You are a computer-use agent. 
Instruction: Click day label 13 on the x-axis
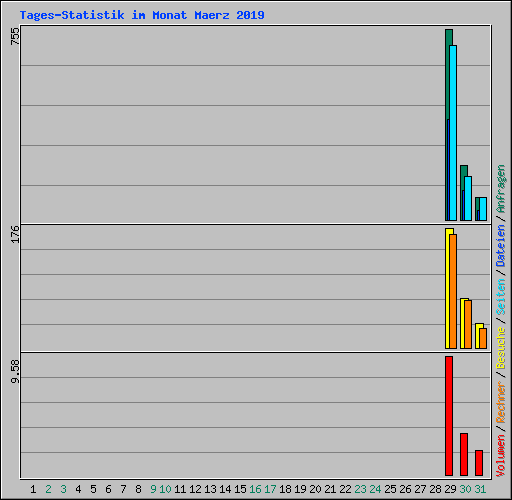tap(210, 489)
